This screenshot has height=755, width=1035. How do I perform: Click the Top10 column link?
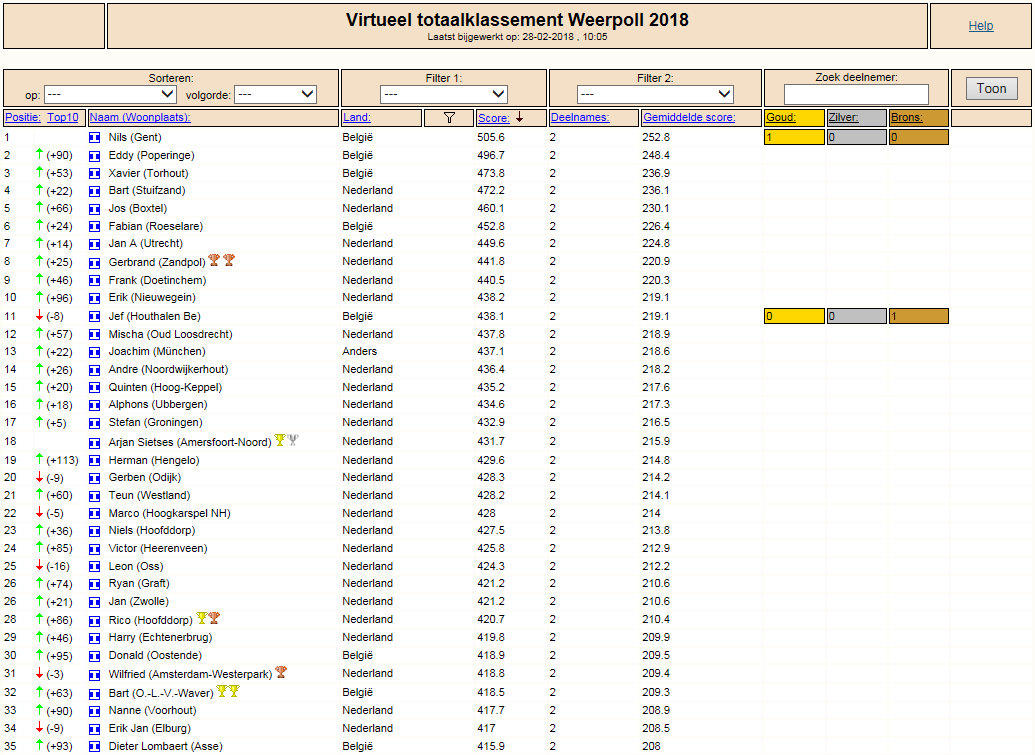point(63,117)
